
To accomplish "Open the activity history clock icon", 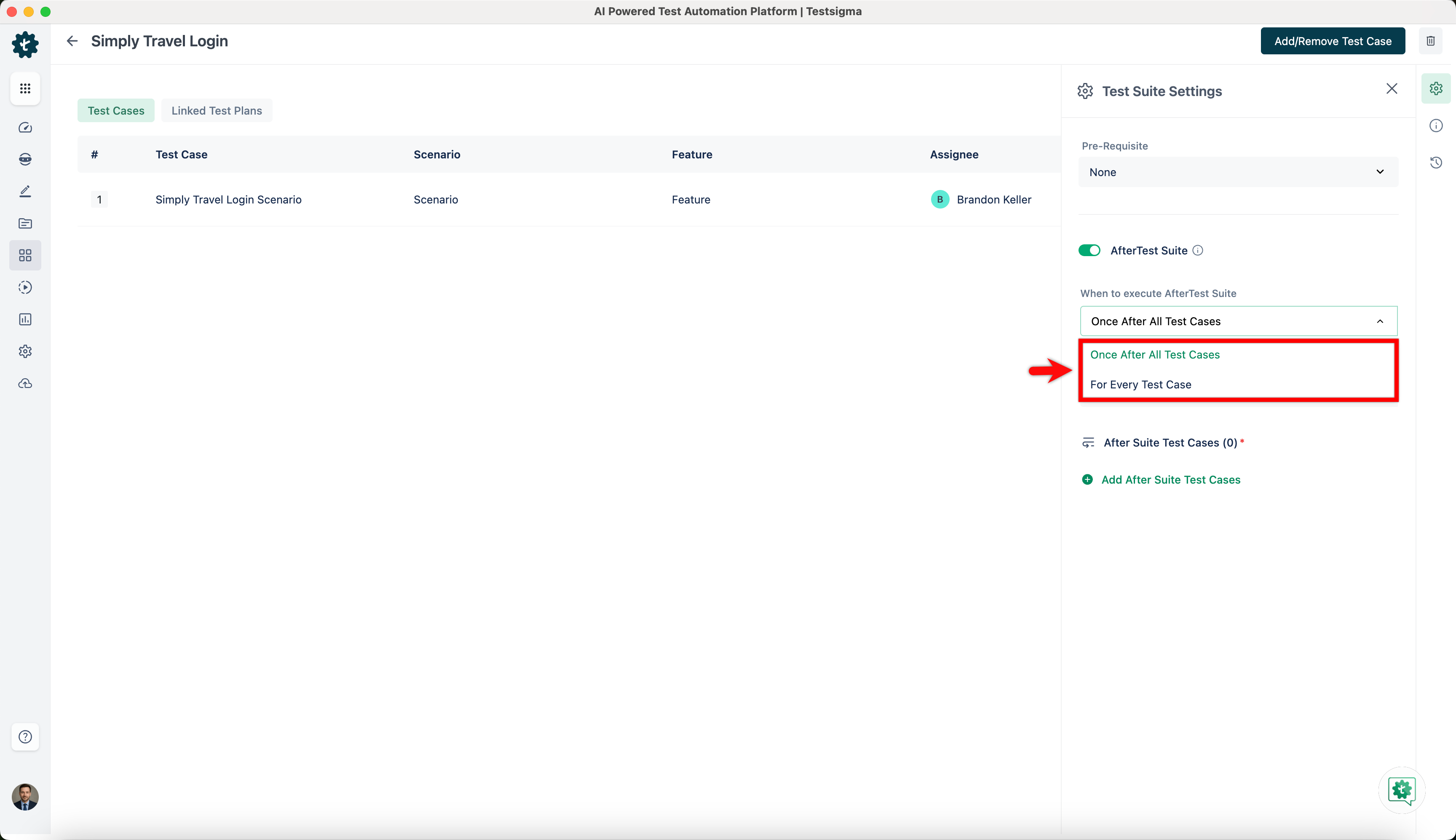I will pyautogui.click(x=1436, y=163).
